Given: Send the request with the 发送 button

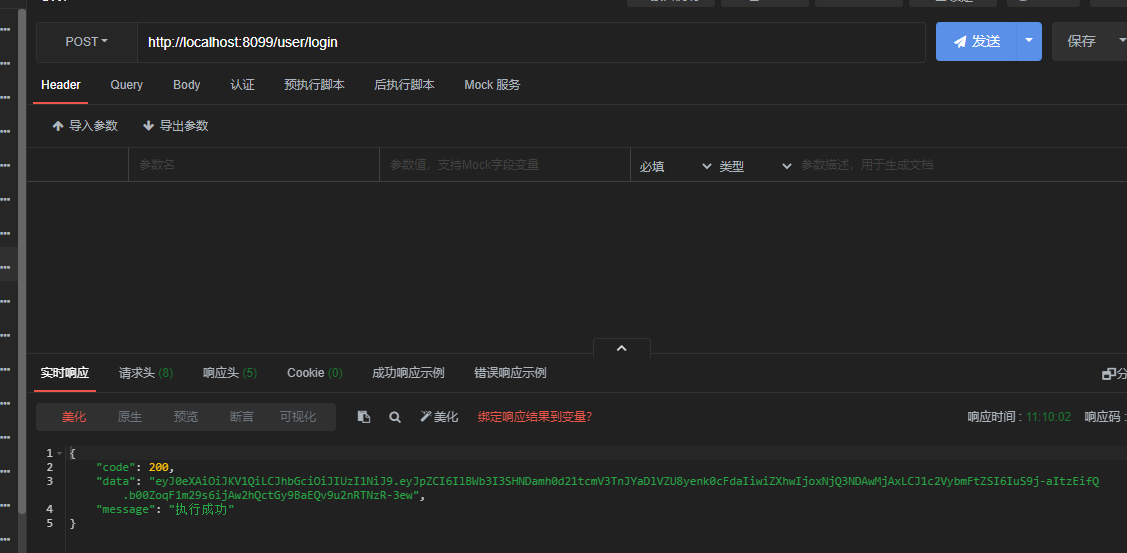Looking at the screenshot, I should pyautogui.click(x=976, y=42).
